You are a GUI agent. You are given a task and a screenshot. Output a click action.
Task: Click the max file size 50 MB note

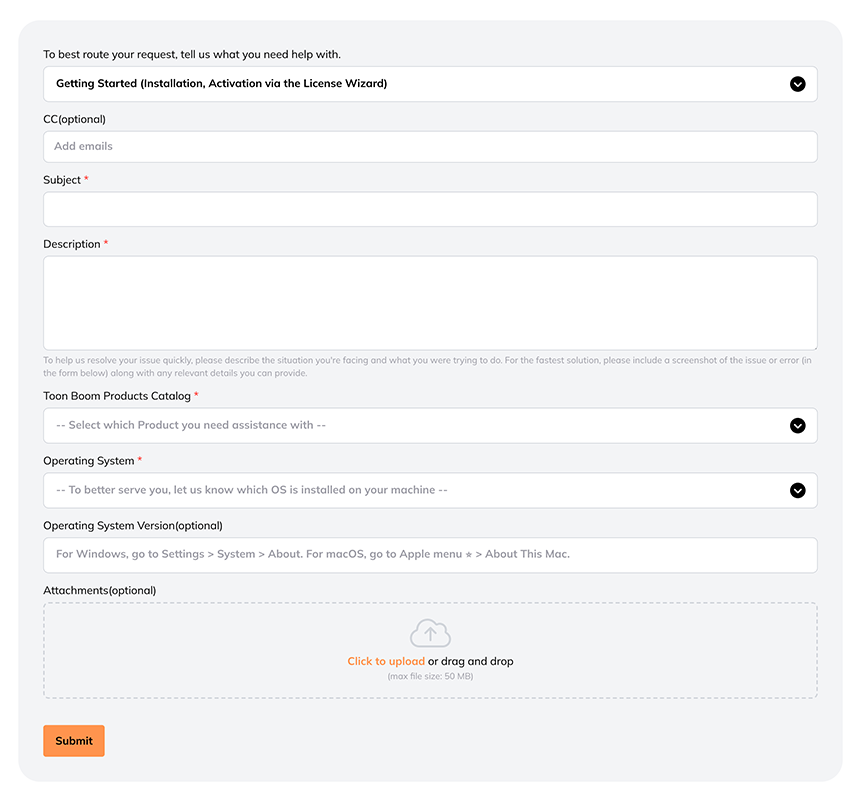[x=431, y=676]
